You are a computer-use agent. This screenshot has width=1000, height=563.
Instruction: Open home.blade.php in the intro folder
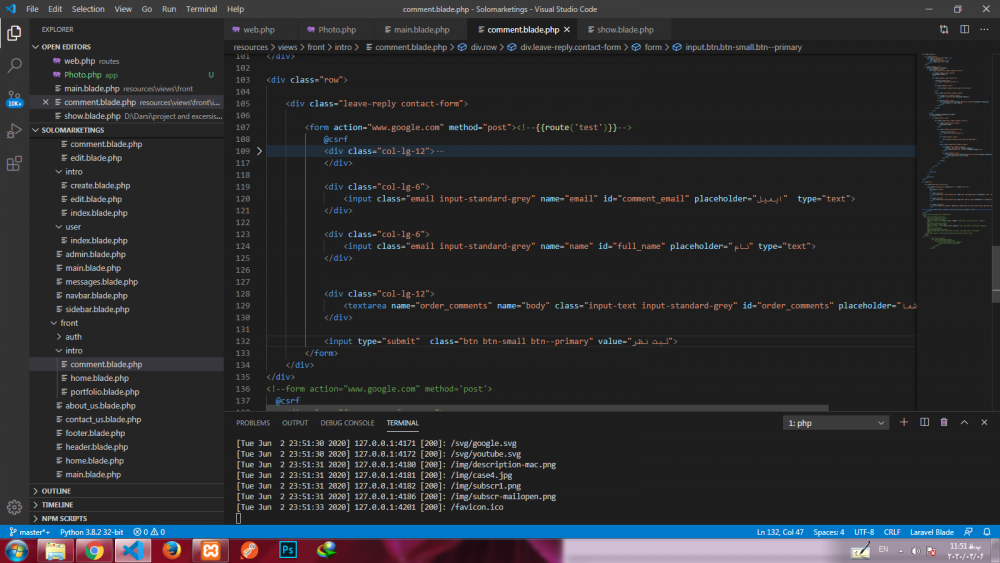pos(99,378)
